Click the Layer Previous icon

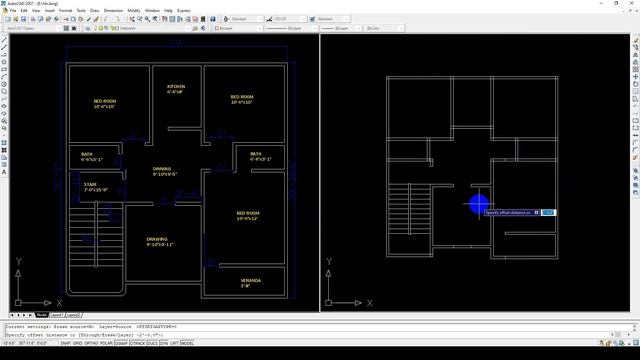pos(203,28)
